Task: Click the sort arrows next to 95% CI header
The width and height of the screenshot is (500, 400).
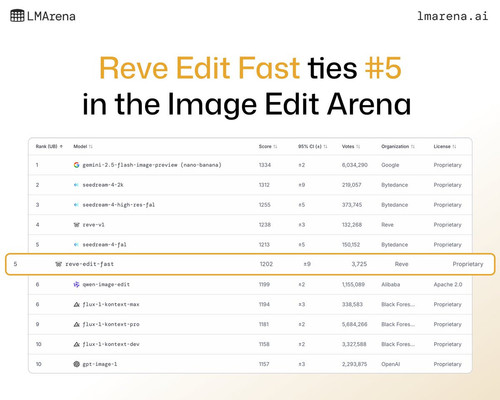Action: click(x=326, y=146)
